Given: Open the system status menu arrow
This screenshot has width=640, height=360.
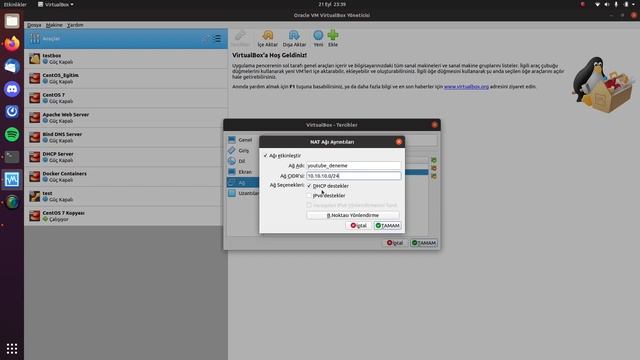Looking at the screenshot, I should pos(634,4).
